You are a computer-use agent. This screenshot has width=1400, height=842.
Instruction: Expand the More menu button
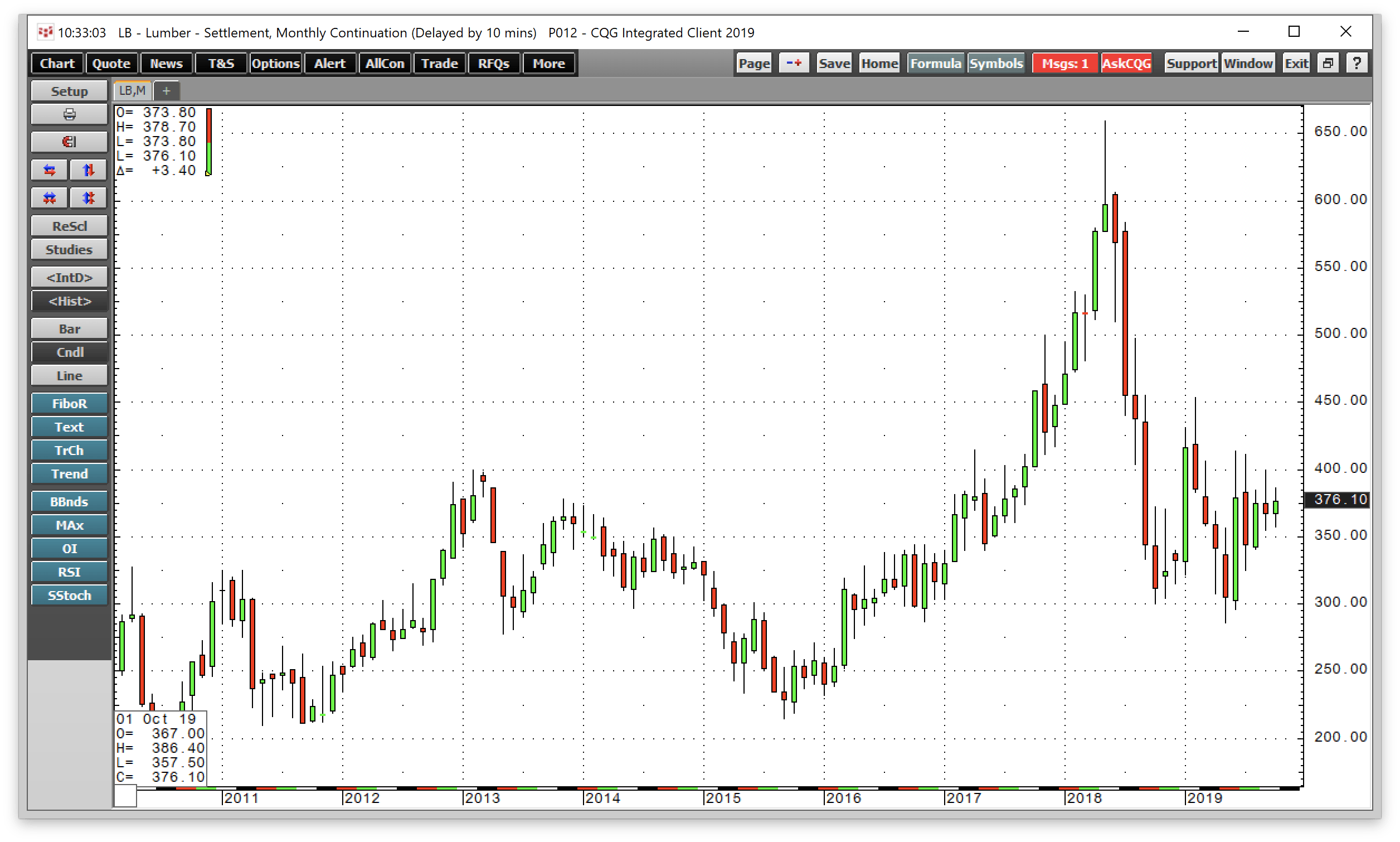point(549,63)
